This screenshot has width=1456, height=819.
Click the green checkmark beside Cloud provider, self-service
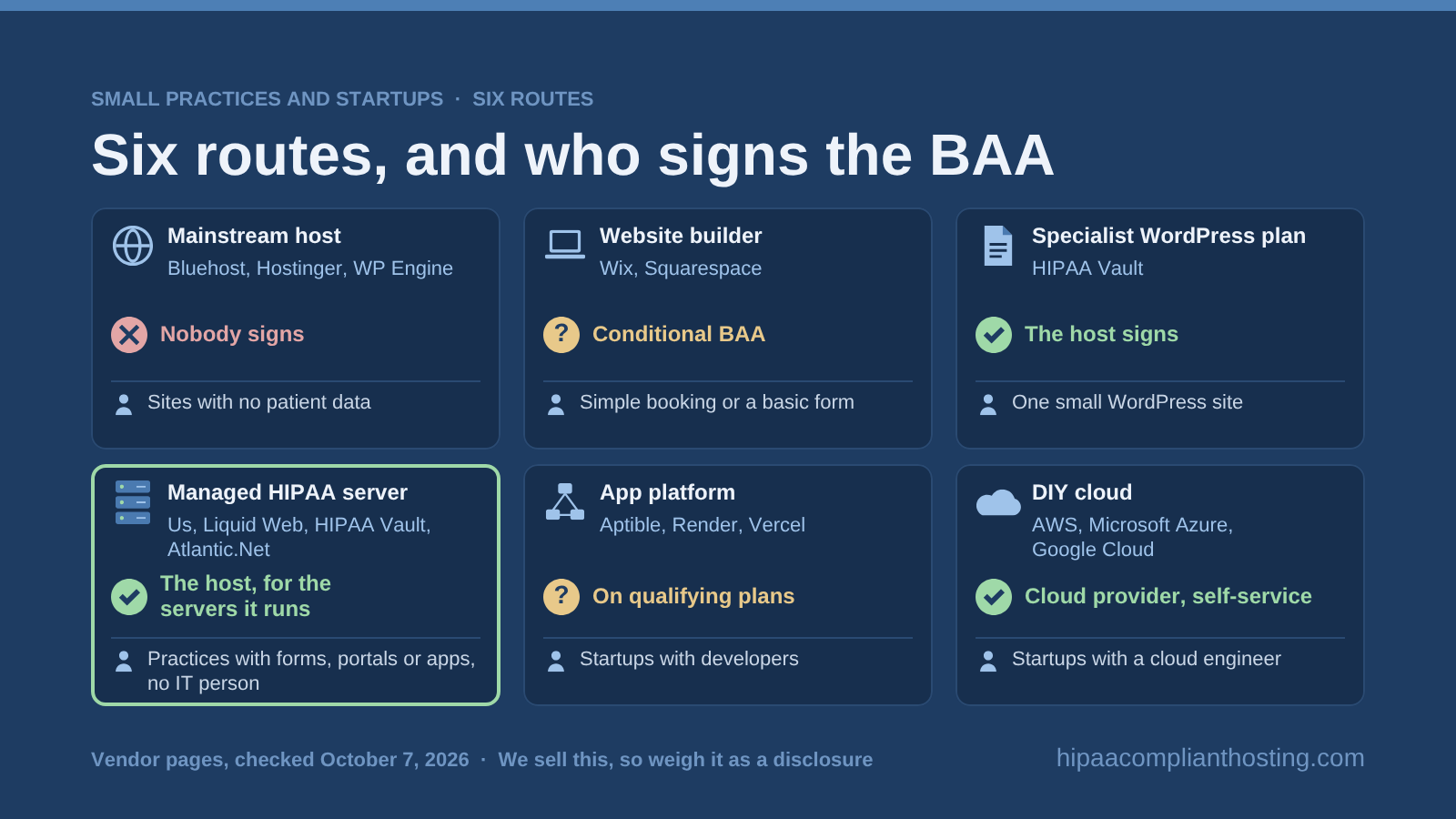pos(994,597)
